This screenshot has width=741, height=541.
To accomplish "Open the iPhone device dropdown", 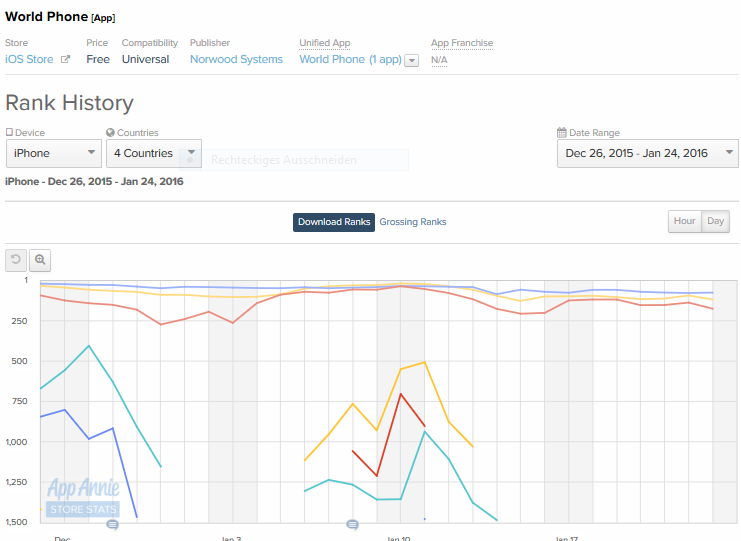I will pyautogui.click(x=53, y=154).
